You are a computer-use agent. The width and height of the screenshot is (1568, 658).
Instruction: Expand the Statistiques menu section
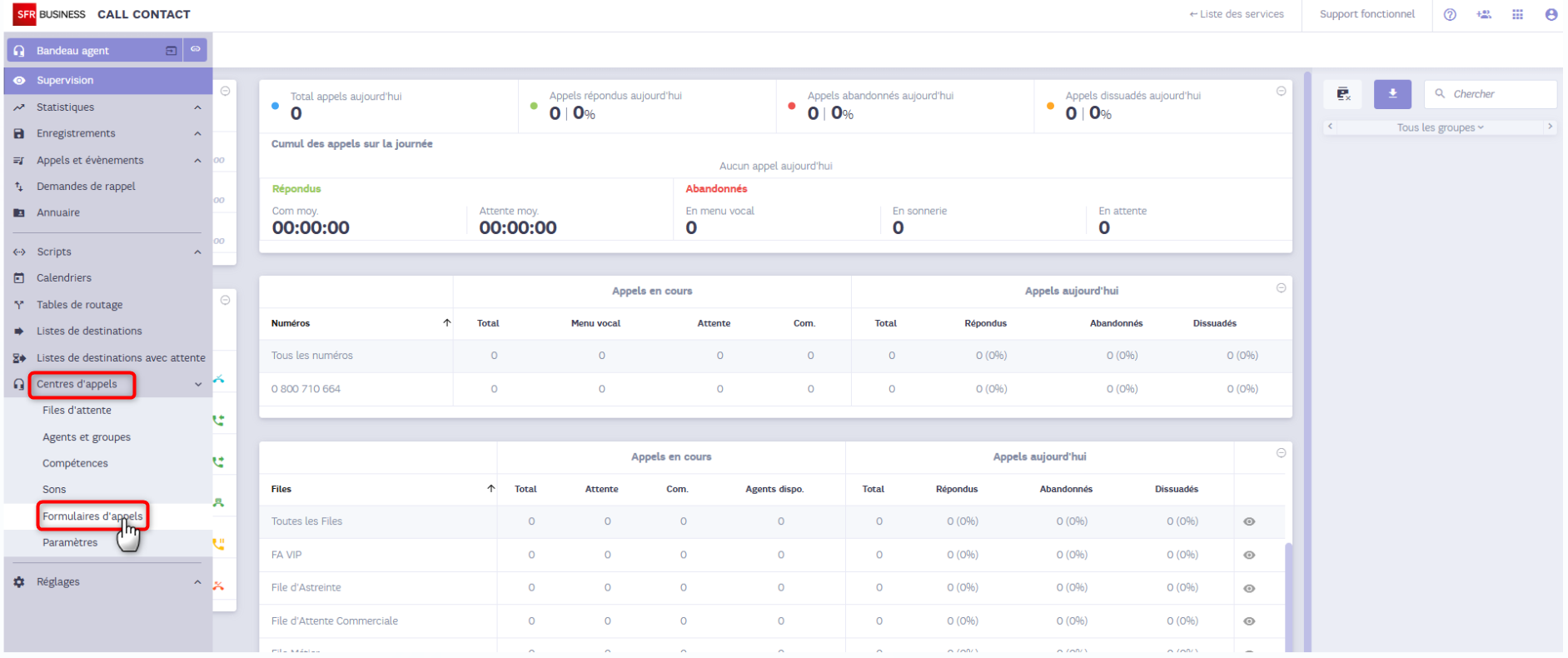point(197,107)
